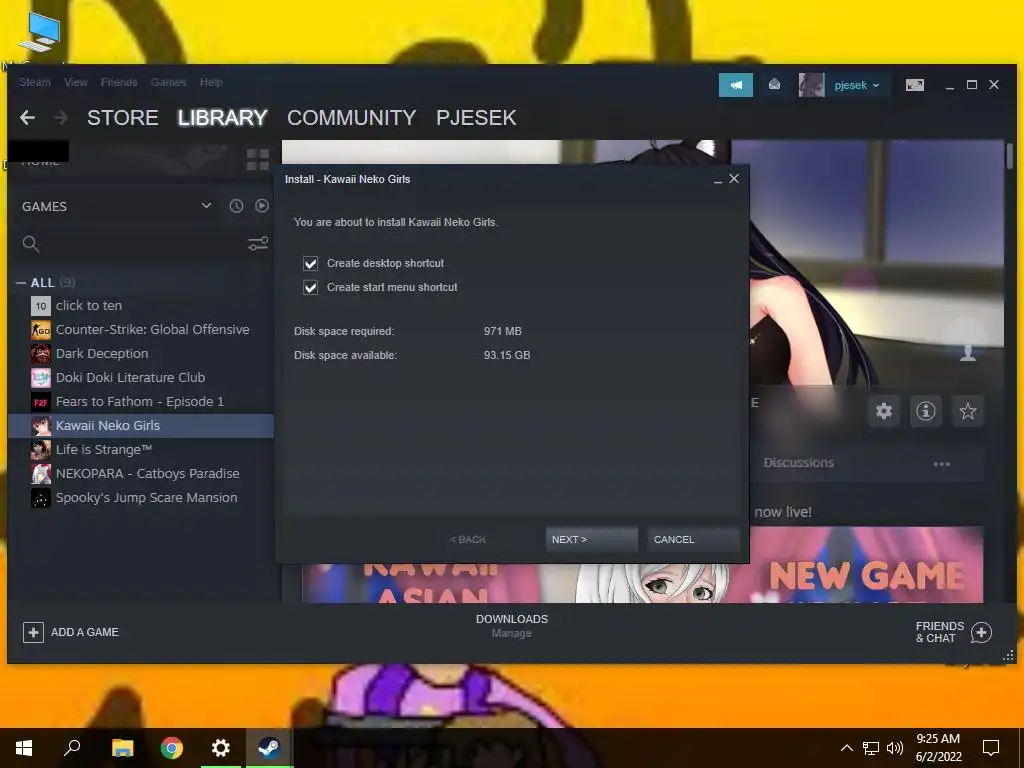The width and height of the screenshot is (1024, 768).
Task: Open the Steam announcements megaphone icon
Action: tap(735, 85)
